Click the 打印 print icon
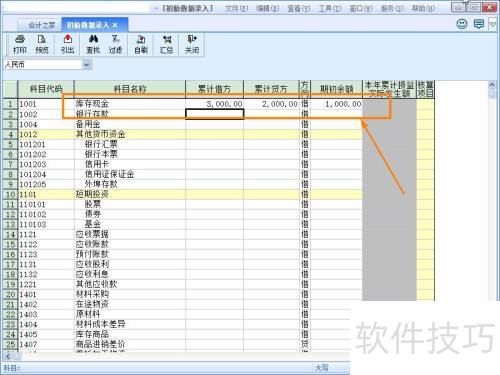The image size is (500, 375). [20, 44]
